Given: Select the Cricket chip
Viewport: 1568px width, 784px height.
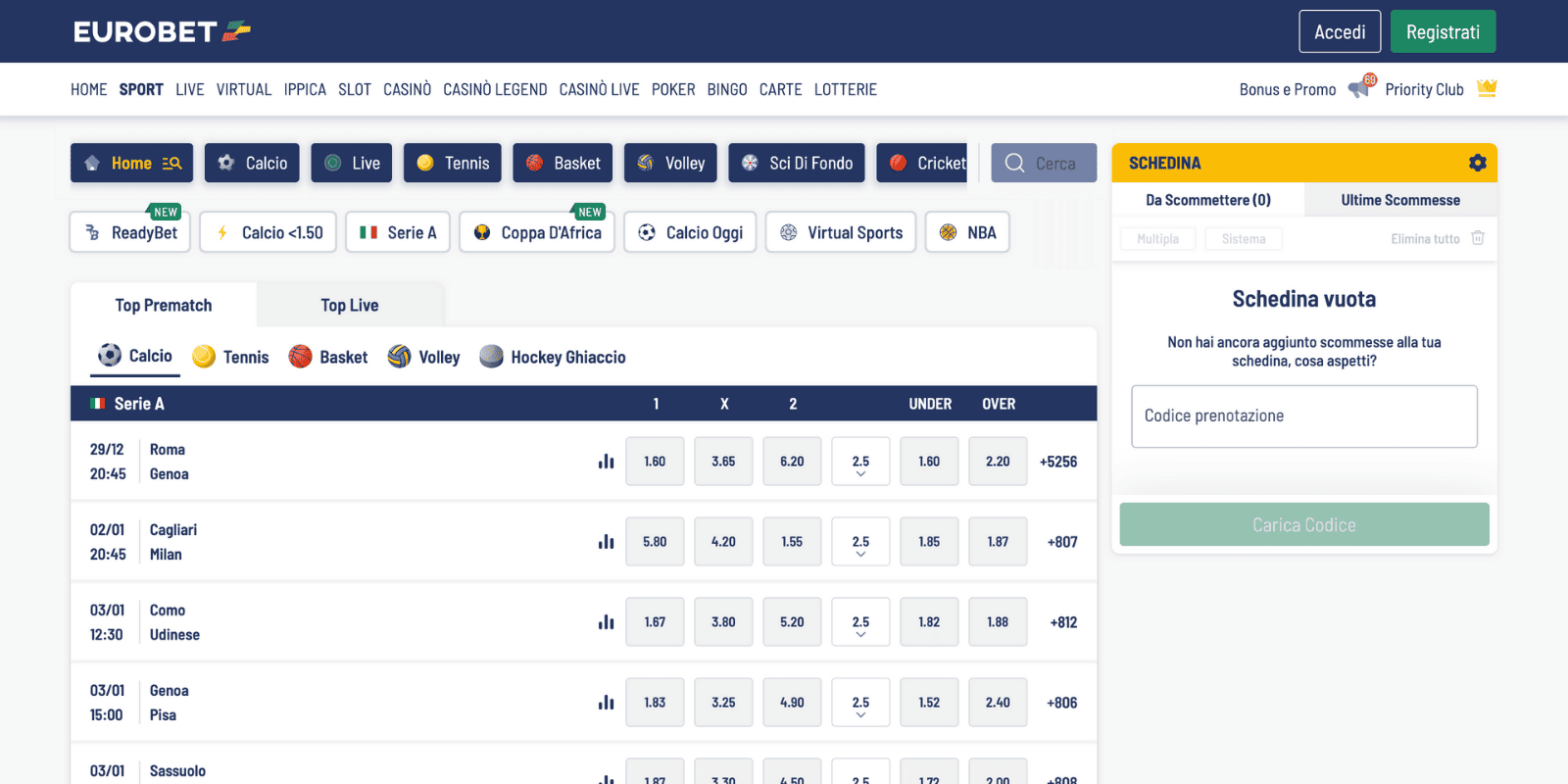Looking at the screenshot, I should [922, 163].
